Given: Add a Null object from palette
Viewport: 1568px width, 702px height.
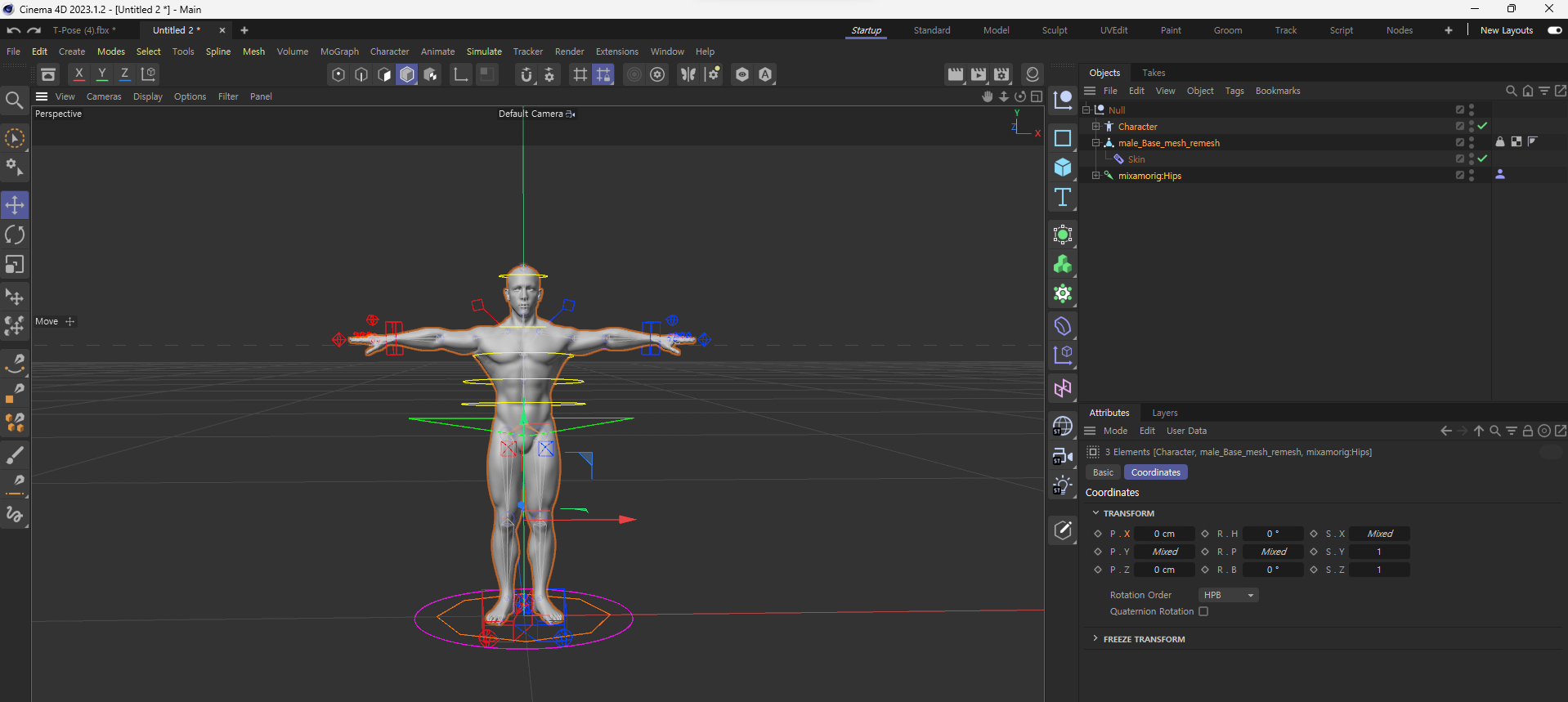Looking at the screenshot, I should 1063,101.
